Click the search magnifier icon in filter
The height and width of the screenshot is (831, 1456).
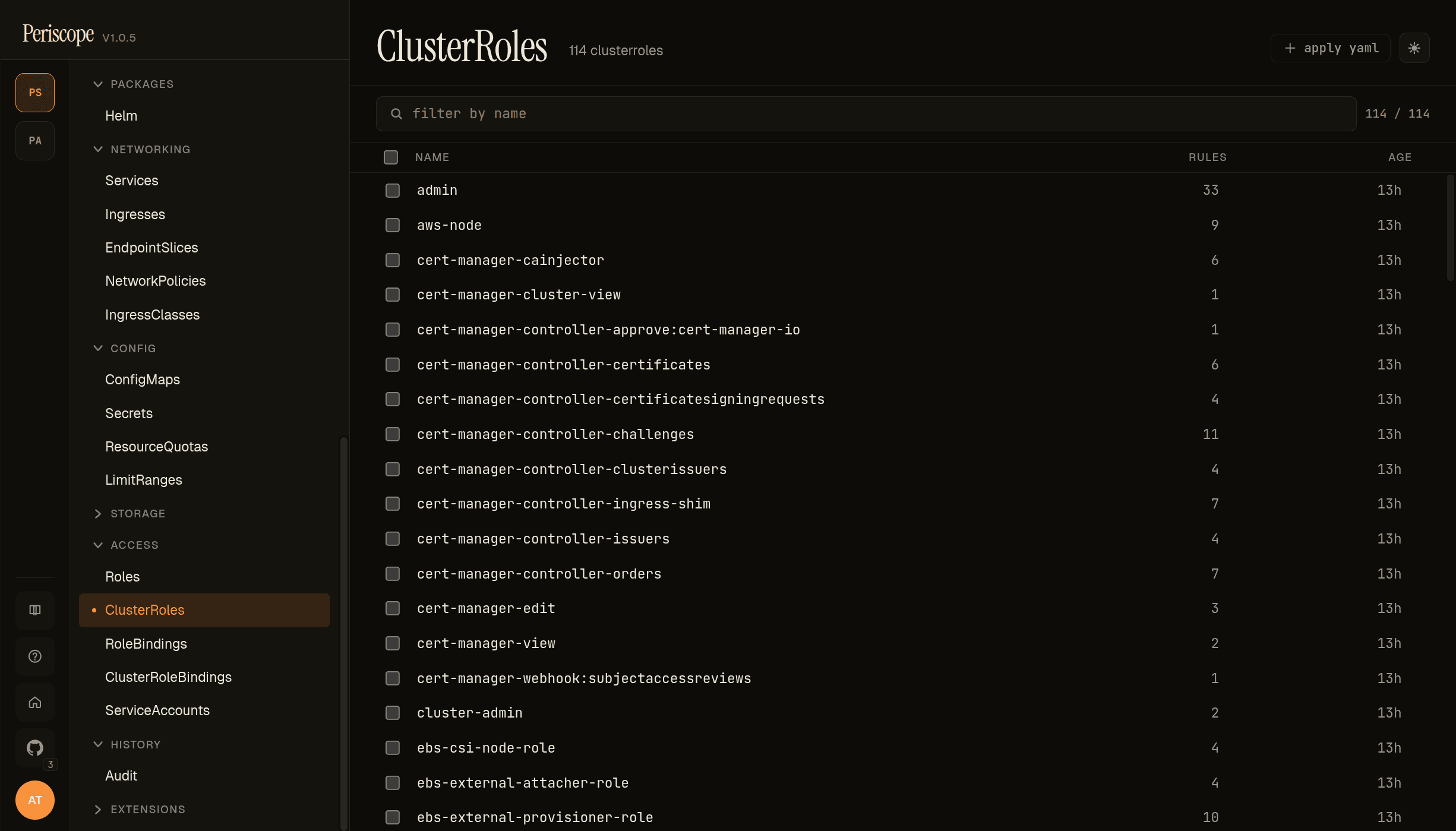[x=396, y=113]
